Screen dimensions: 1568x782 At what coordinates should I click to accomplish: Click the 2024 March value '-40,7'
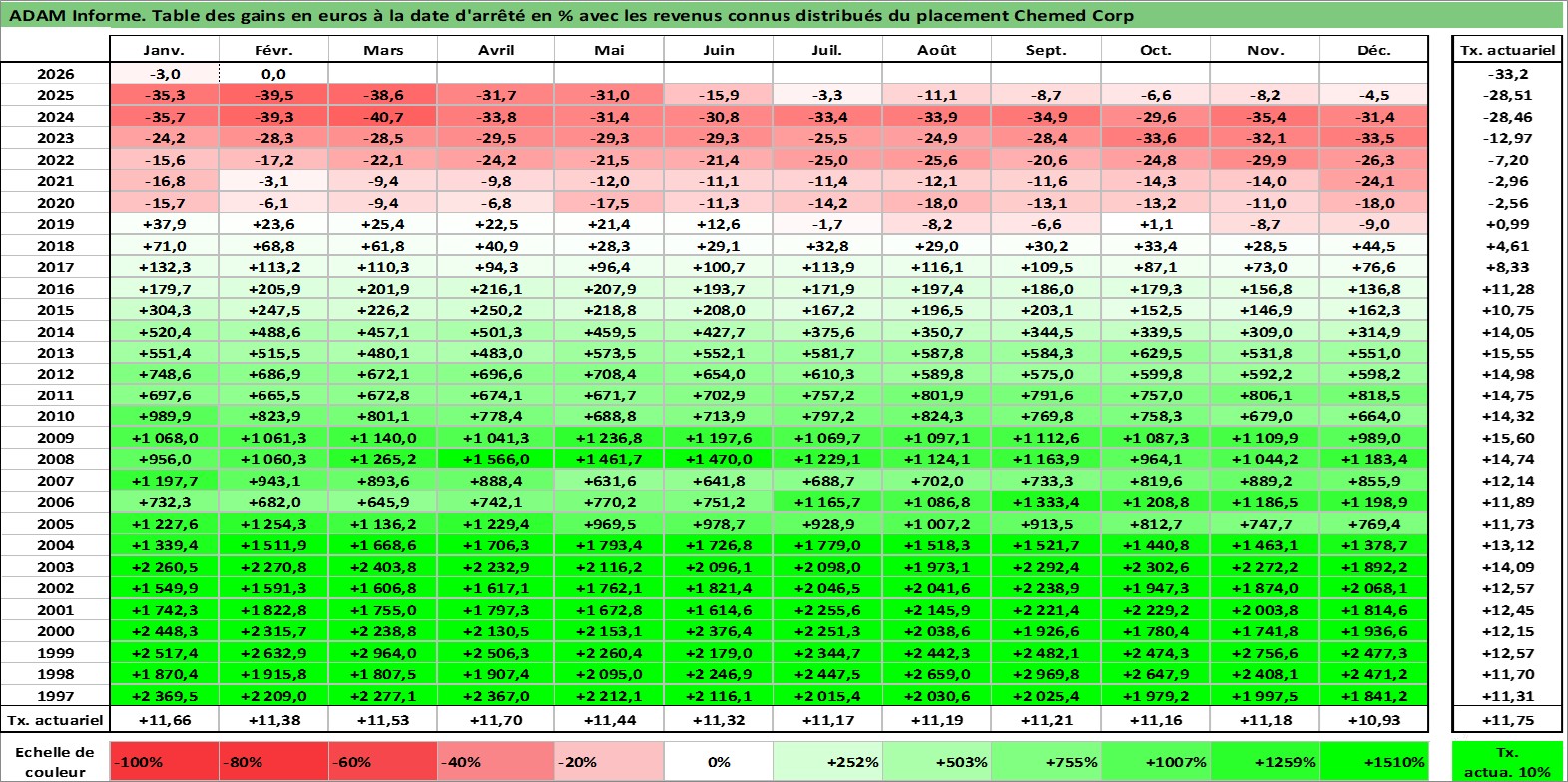click(383, 117)
